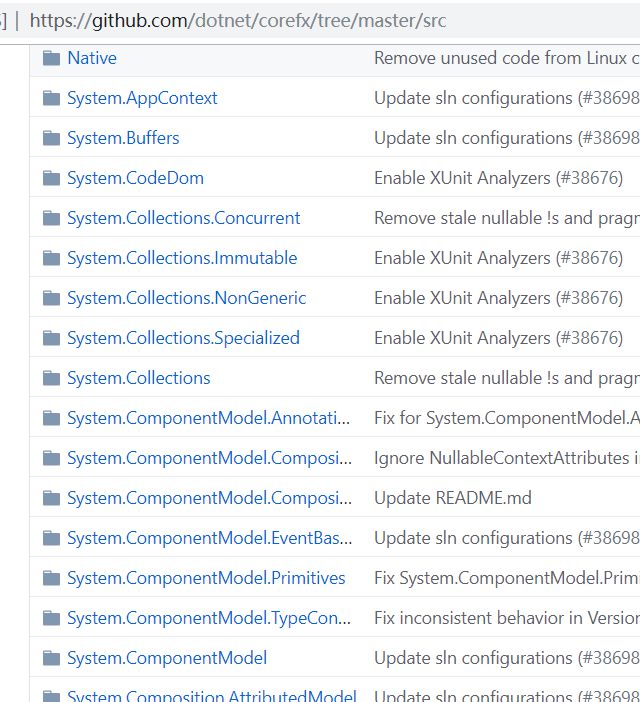
Task: Open System.Collections.Specialized folder
Action: coord(183,338)
